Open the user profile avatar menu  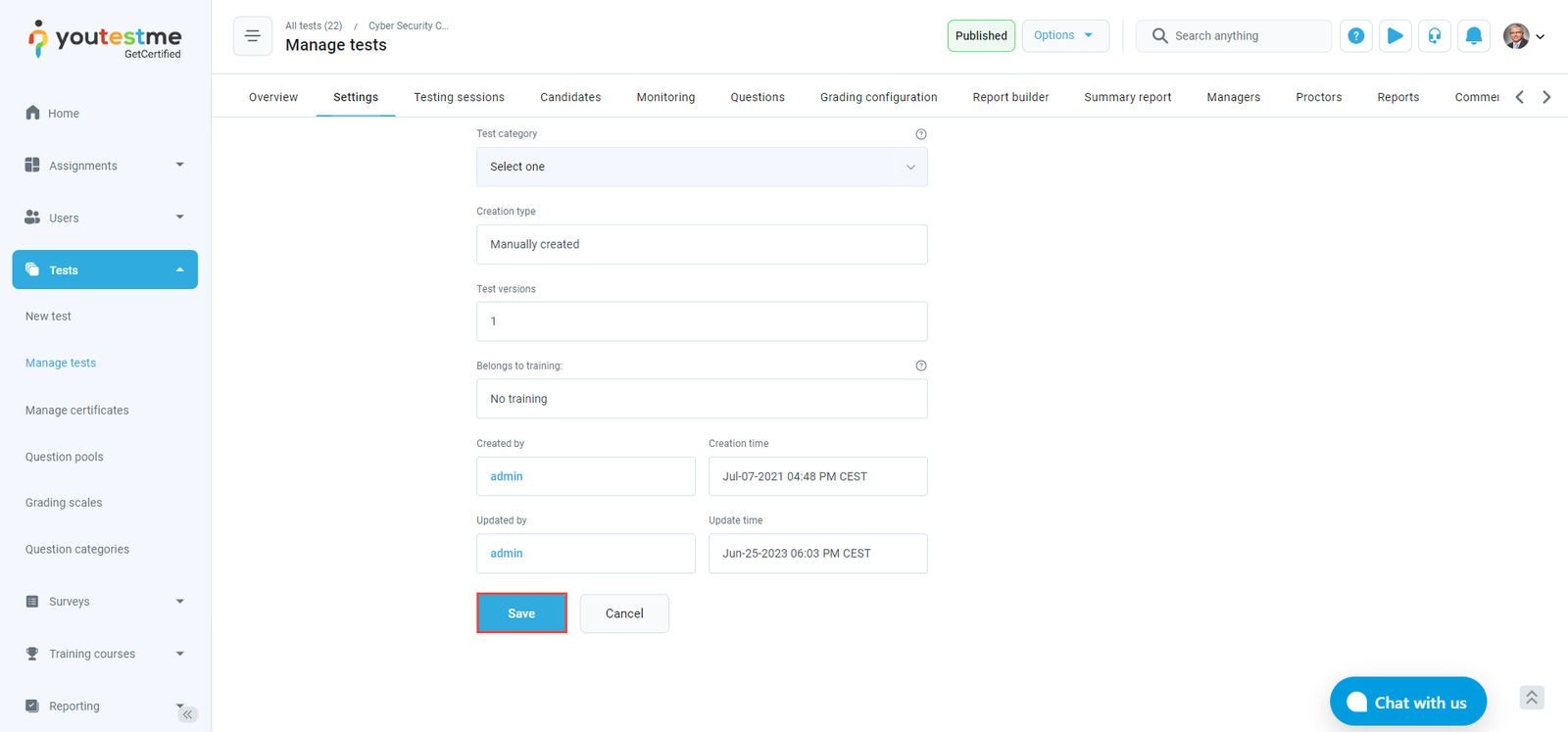click(x=1523, y=36)
